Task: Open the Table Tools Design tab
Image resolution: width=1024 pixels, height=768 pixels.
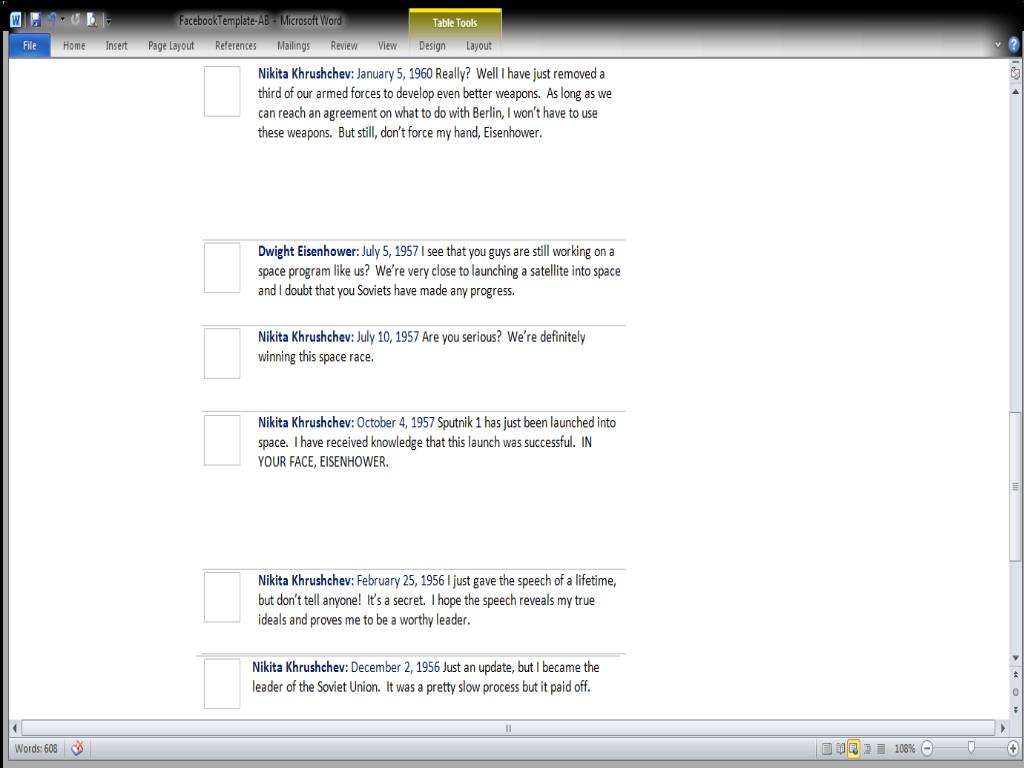Action: 432,46
